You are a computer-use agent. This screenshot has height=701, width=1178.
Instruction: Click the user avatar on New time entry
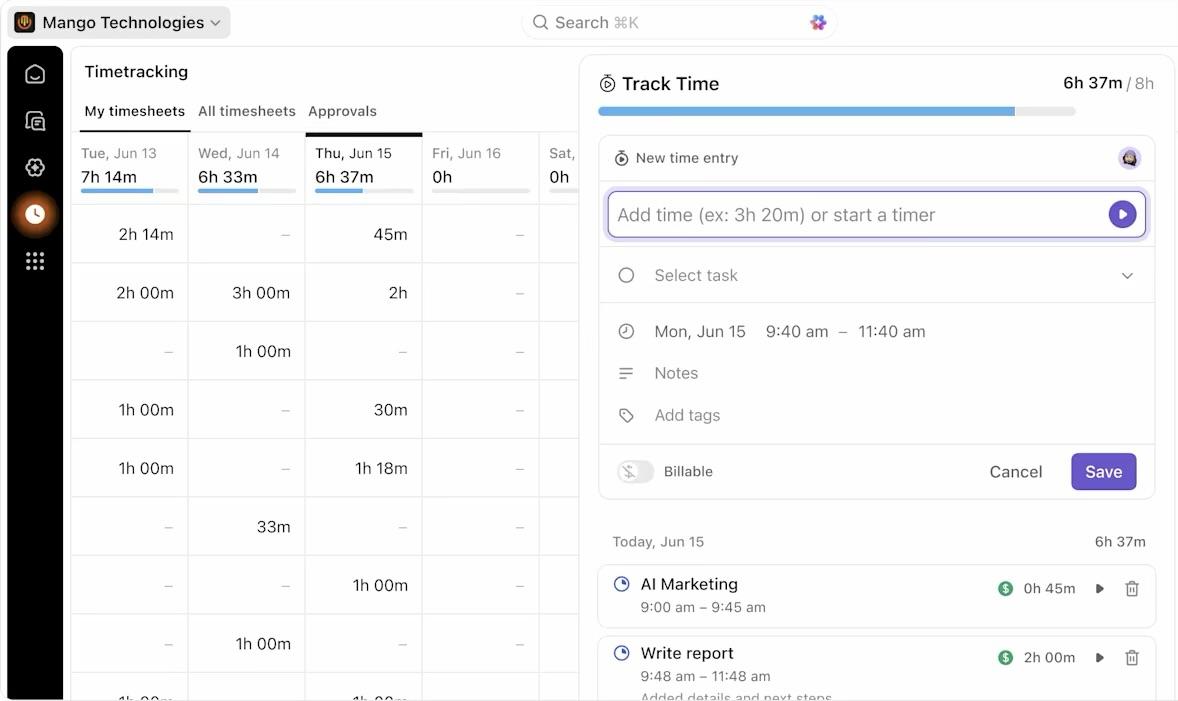[x=1128, y=158]
